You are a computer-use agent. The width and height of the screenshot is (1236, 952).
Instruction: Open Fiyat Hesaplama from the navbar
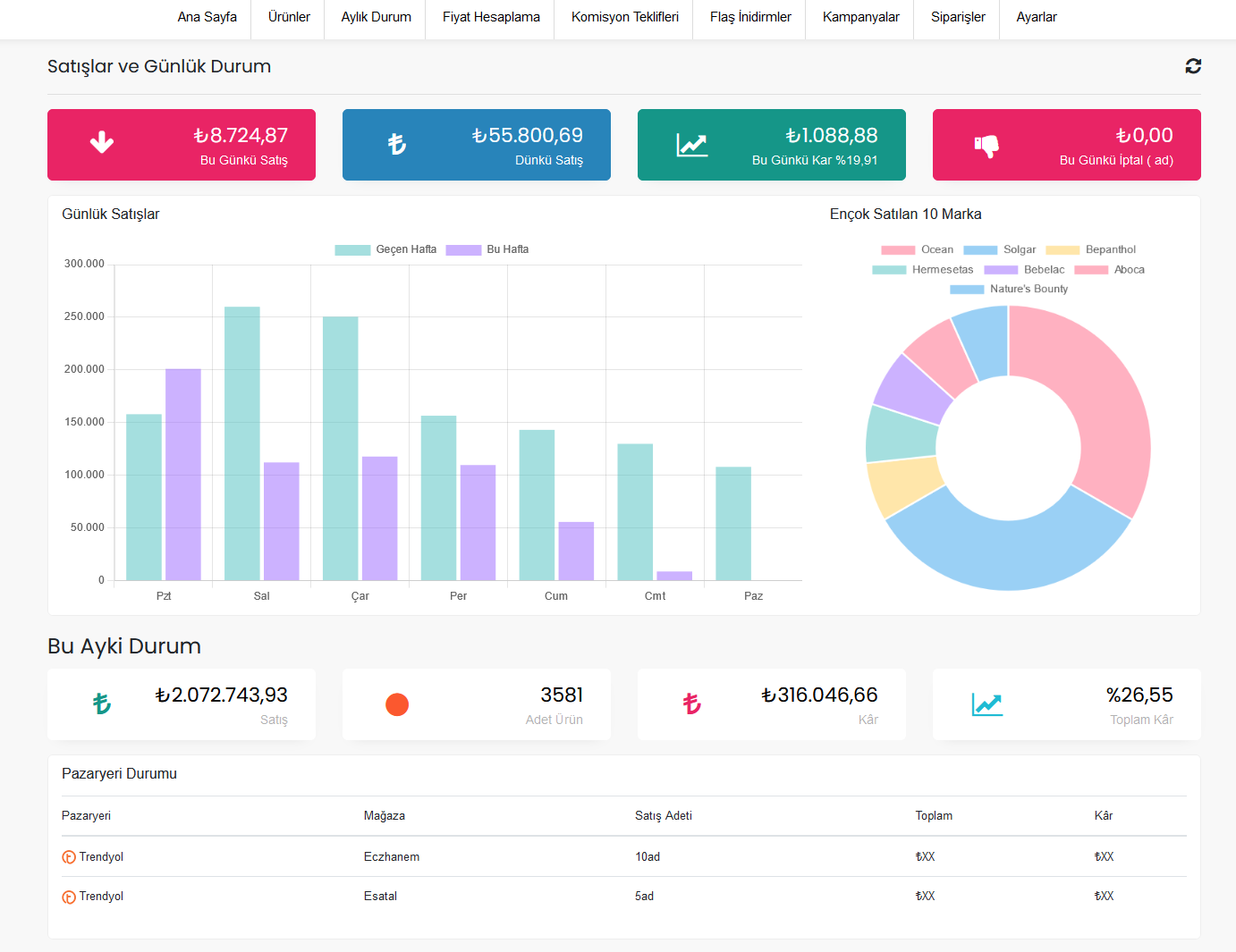(491, 17)
